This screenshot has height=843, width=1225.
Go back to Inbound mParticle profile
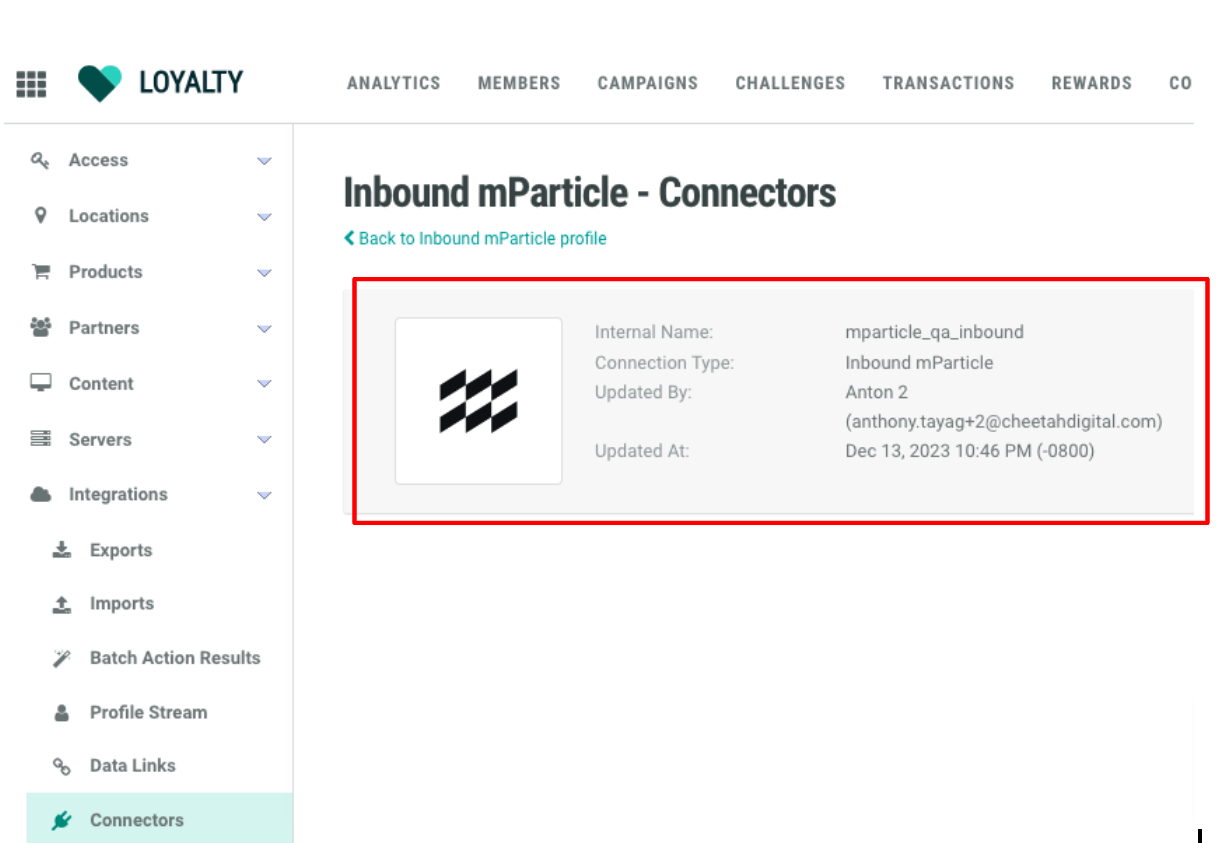click(475, 238)
